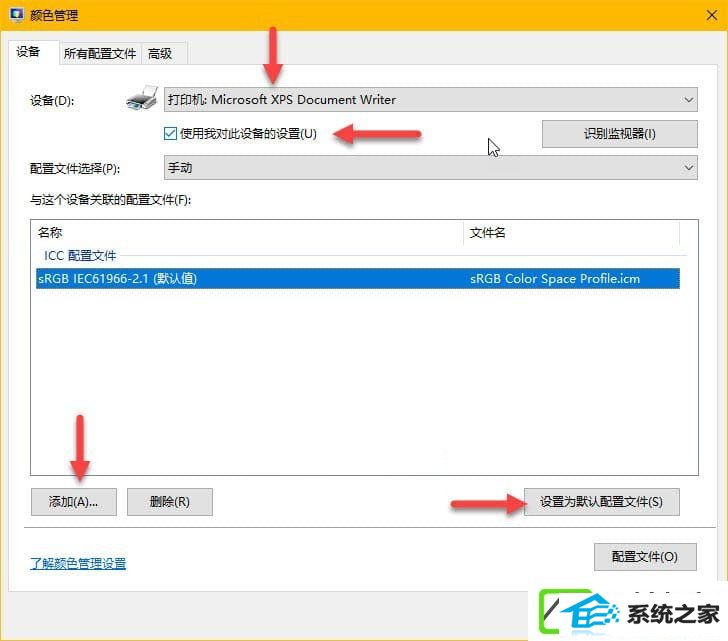Screen dimensions: 728x641
Task: Click the printer icon beside device dropdown
Action: coord(142,98)
